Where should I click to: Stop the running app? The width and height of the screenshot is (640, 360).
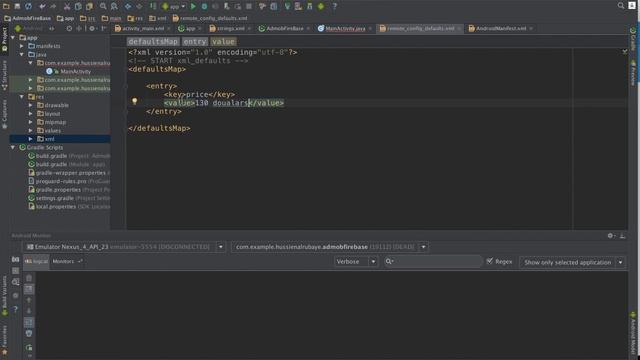click(x=249, y=6)
